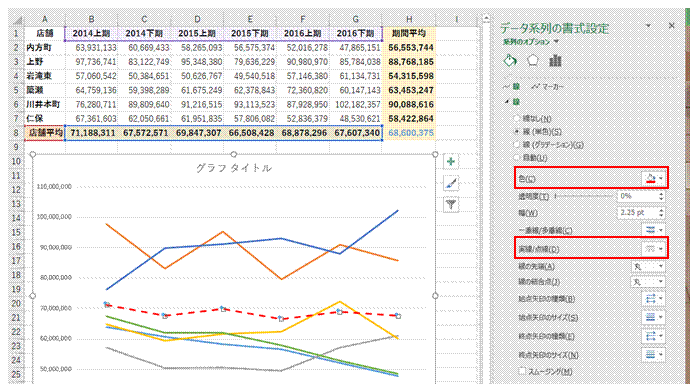698x390 pixels.
Task: Enable the スムージング(M) checkbox
Action: pyautogui.click(x=522, y=371)
